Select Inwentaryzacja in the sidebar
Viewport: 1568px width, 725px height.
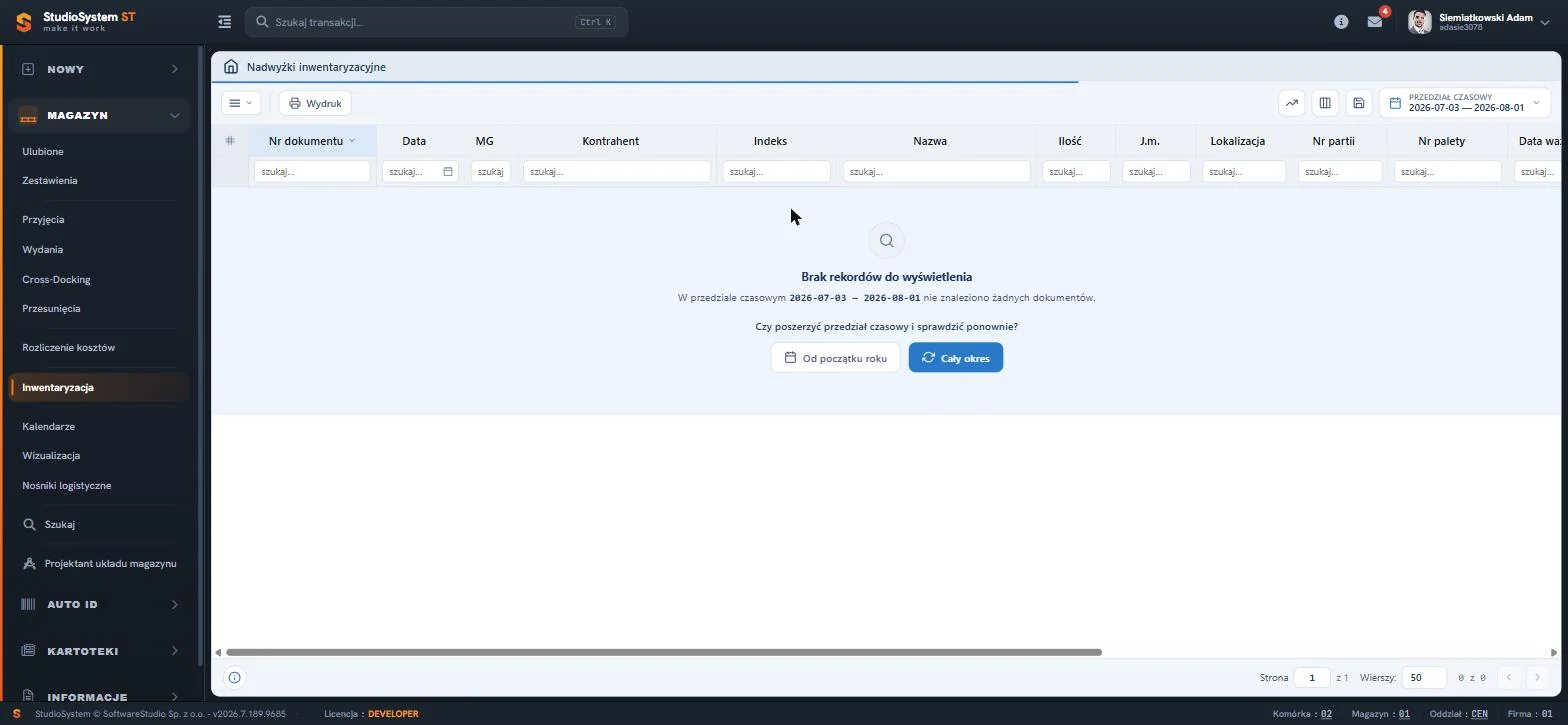click(99, 388)
